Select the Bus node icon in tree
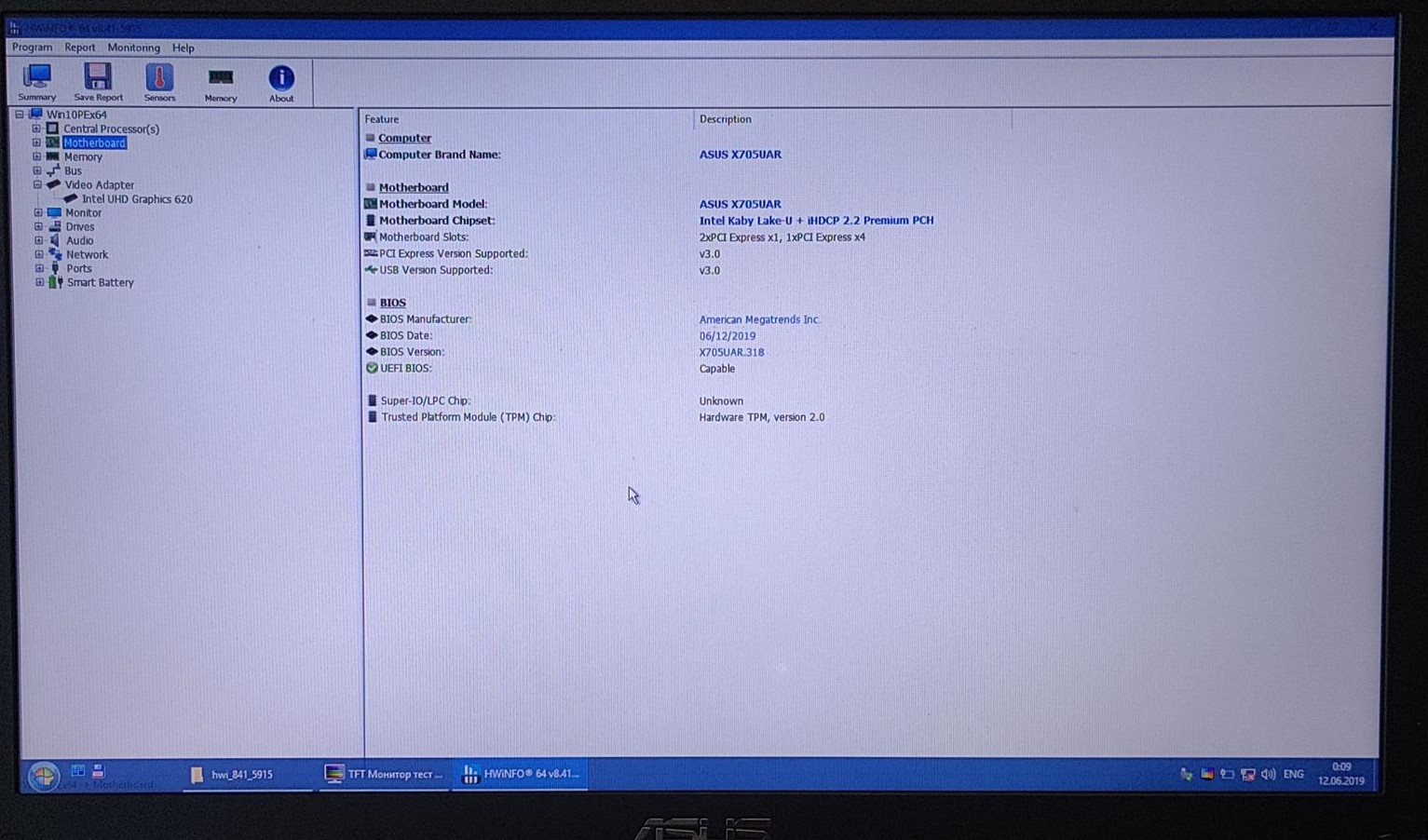 coord(53,170)
